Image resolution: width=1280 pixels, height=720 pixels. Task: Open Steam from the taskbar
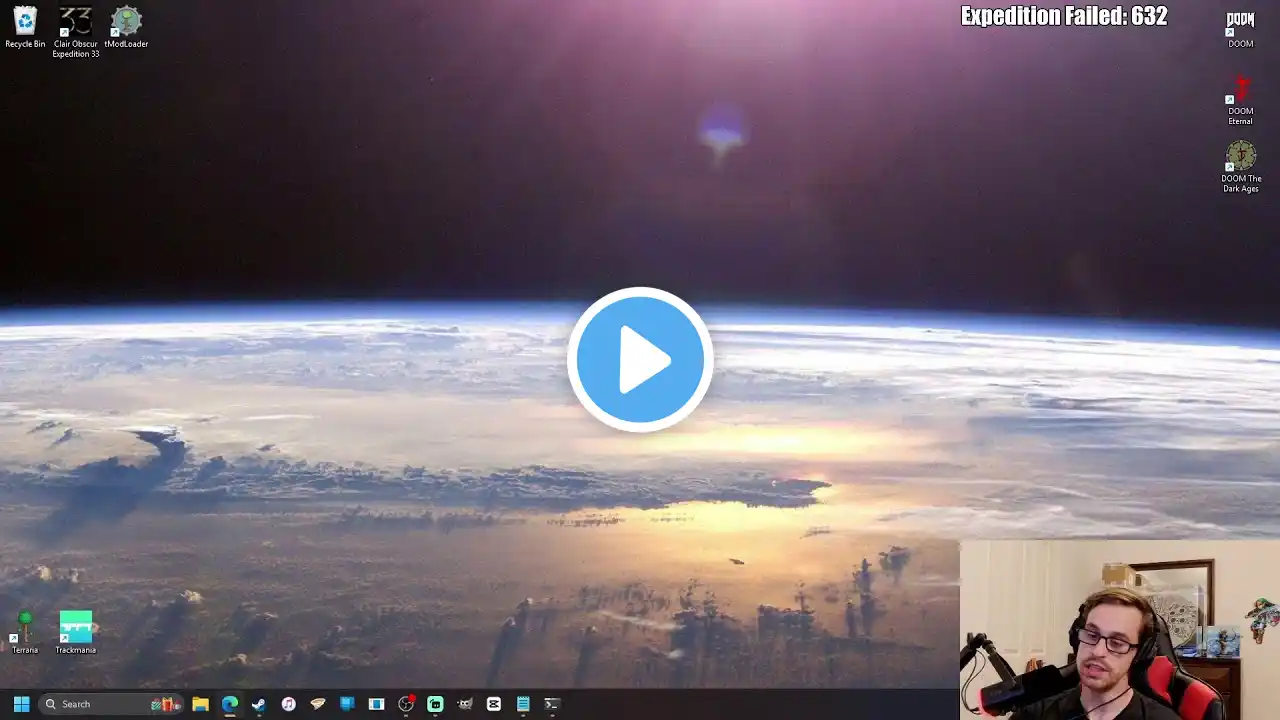tap(259, 704)
